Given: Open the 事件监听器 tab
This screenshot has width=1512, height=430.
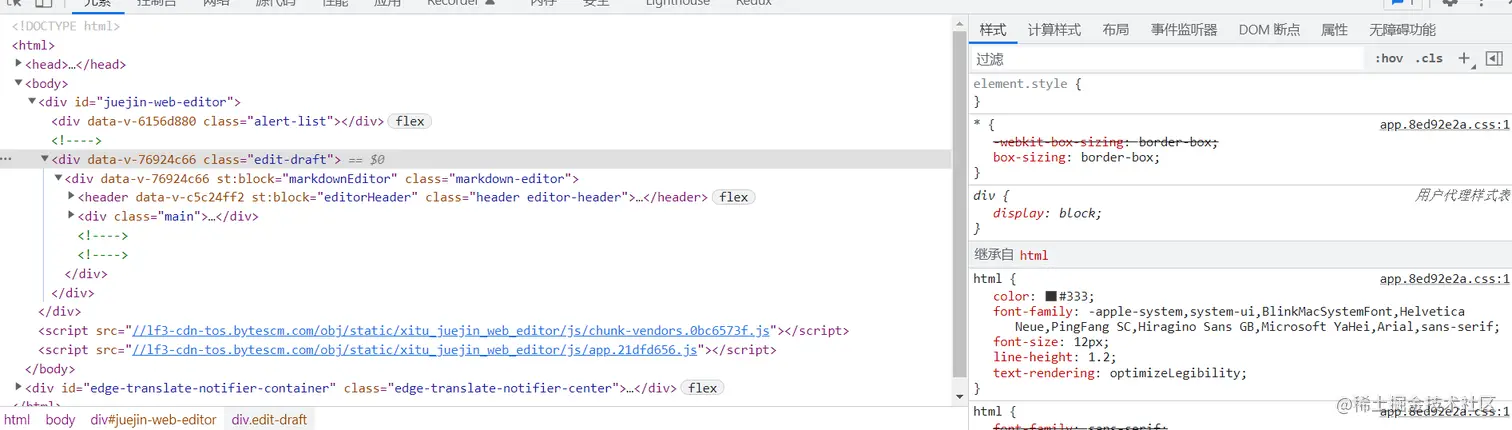Looking at the screenshot, I should 1184,30.
